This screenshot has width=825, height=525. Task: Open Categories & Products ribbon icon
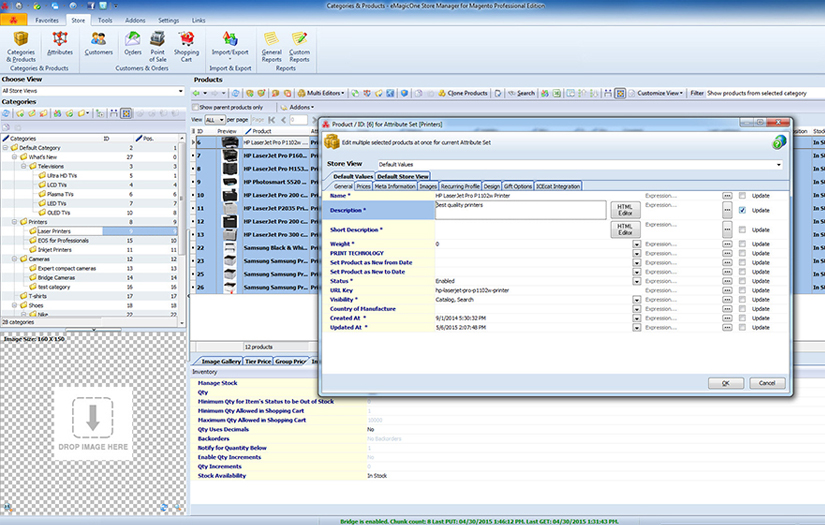click(21, 47)
